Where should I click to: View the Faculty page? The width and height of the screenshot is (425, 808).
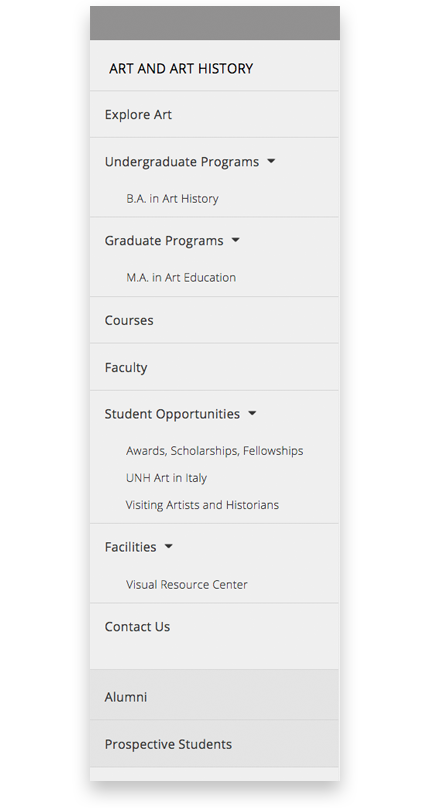tap(126, 367)
